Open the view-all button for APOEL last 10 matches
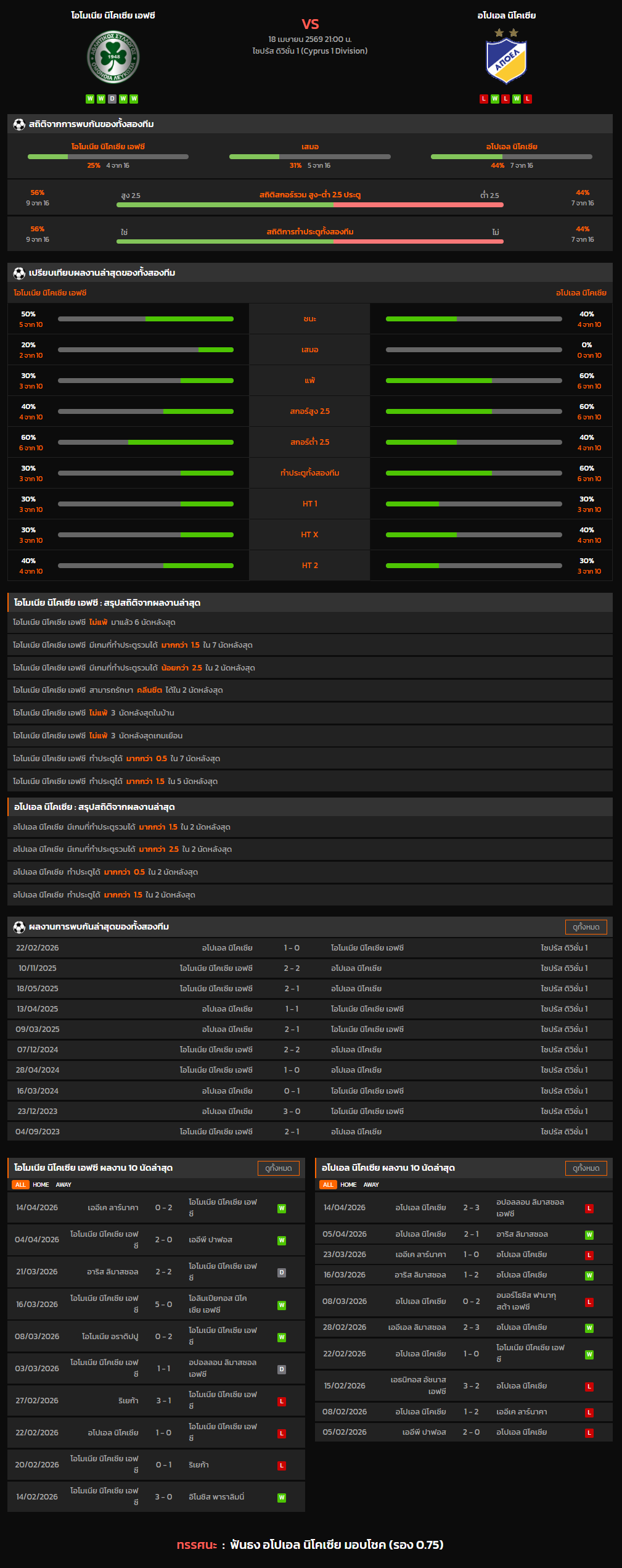Viewport: 622px width, 1568px height. (586, 1168)
